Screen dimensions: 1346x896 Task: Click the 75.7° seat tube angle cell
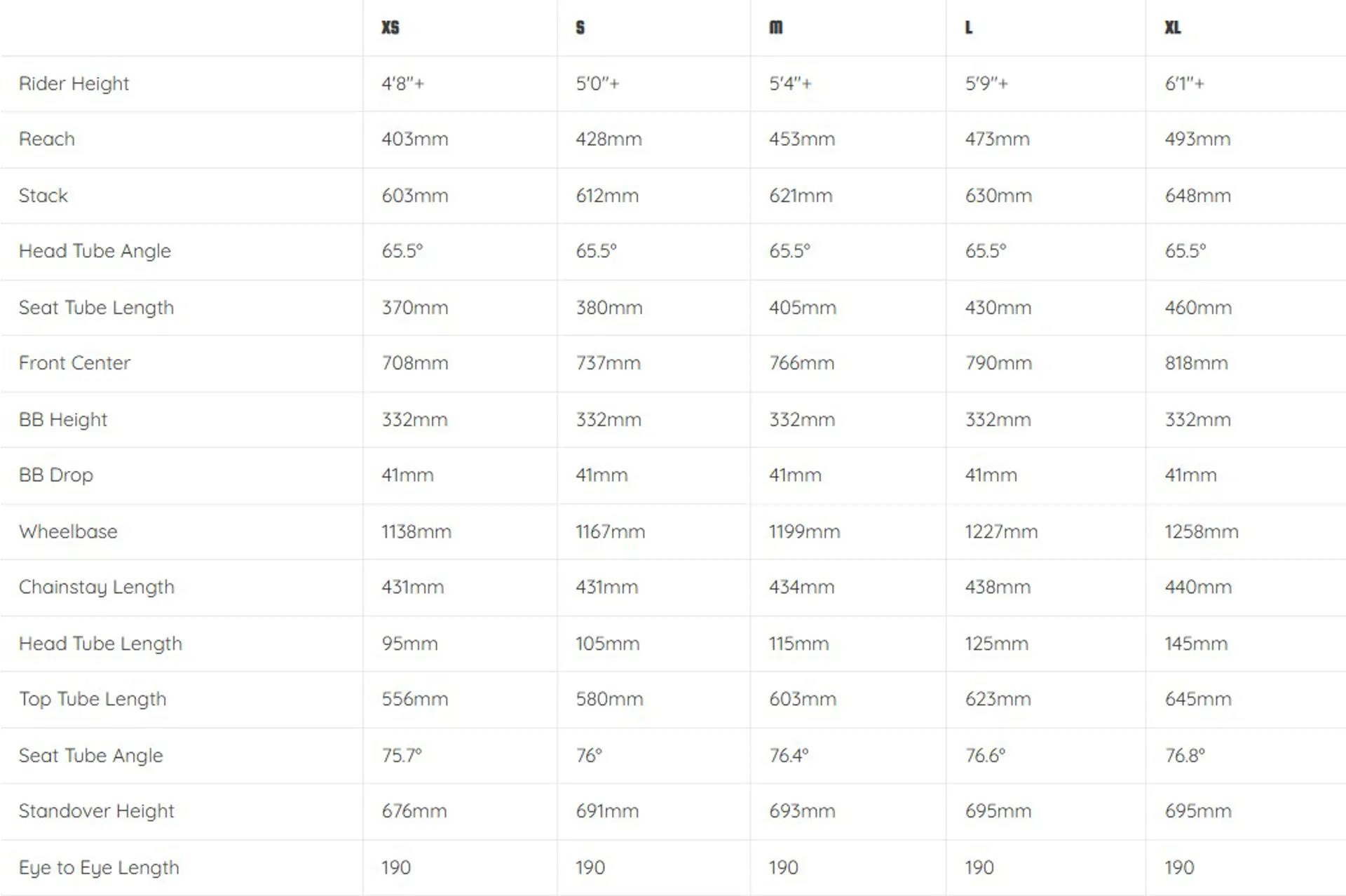pyautogui.click(x=402, y=755)
